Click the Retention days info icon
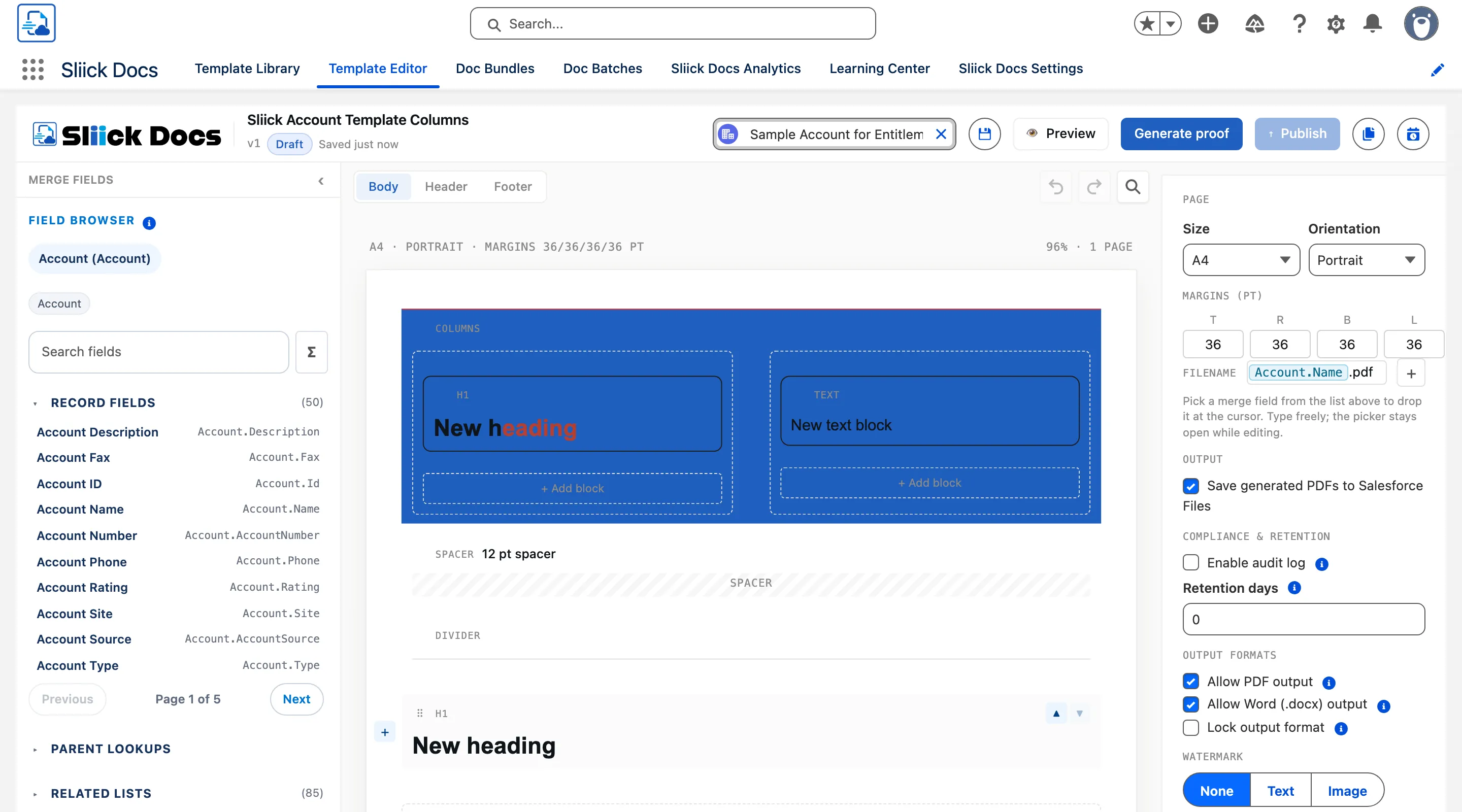1462x812 pixels. (x=1294, y=588)
